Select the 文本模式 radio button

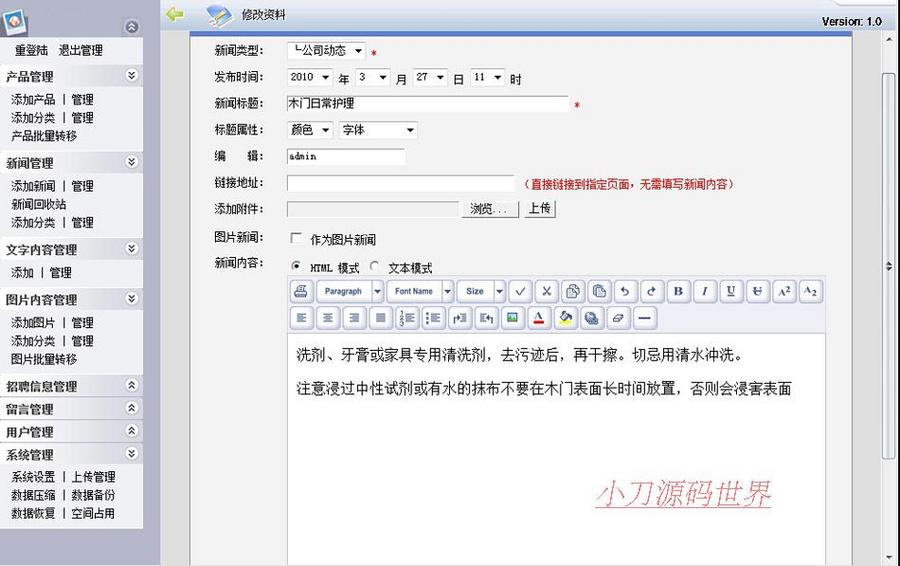coord(374,266)
